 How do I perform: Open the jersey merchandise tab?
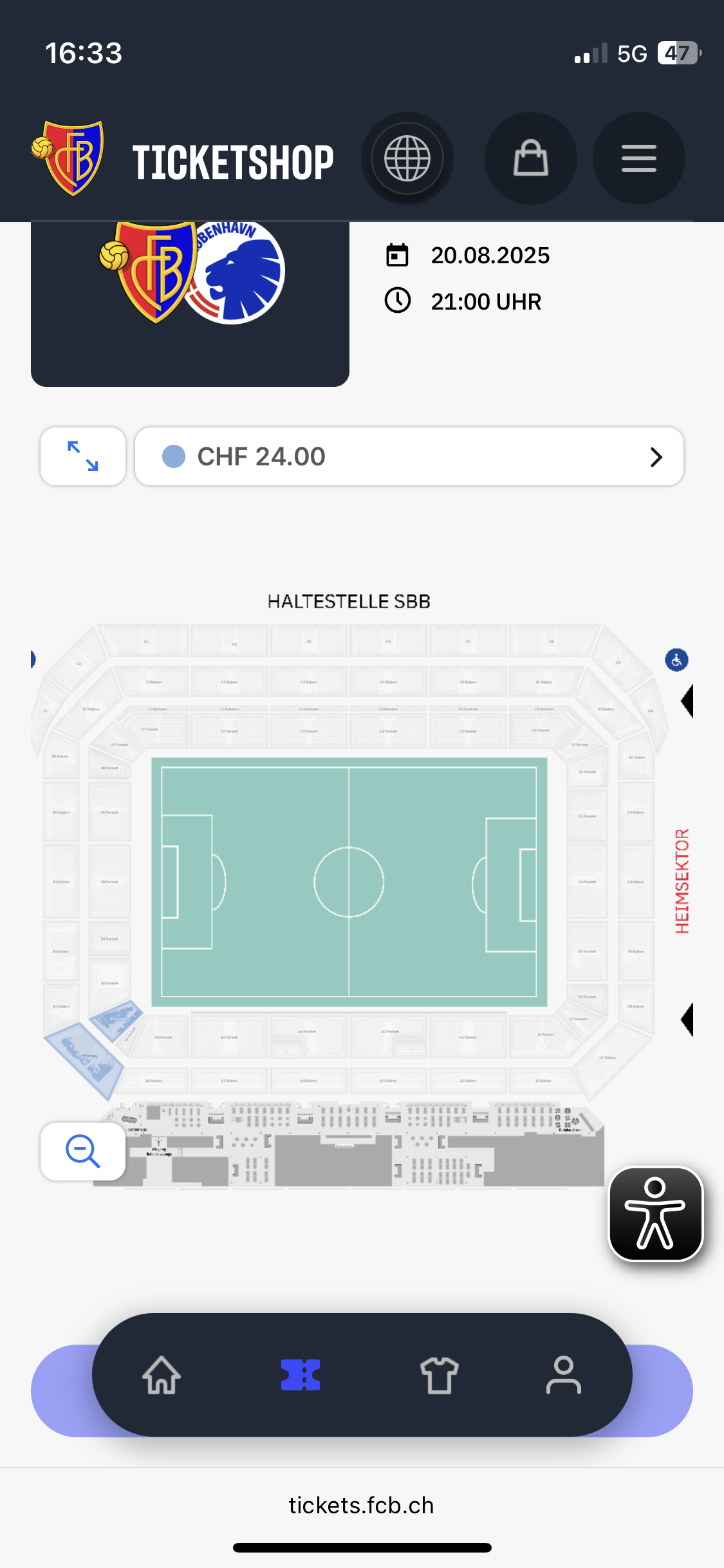click(440, 1375)
